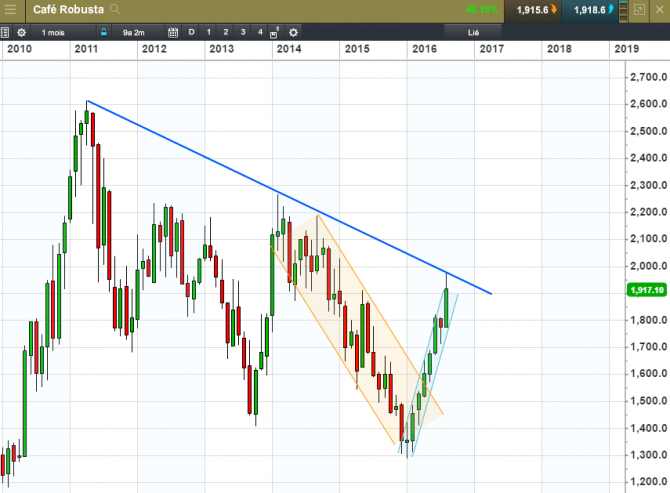
Task: Click the sell price 1,915.6
Action: tap(532, 10)
